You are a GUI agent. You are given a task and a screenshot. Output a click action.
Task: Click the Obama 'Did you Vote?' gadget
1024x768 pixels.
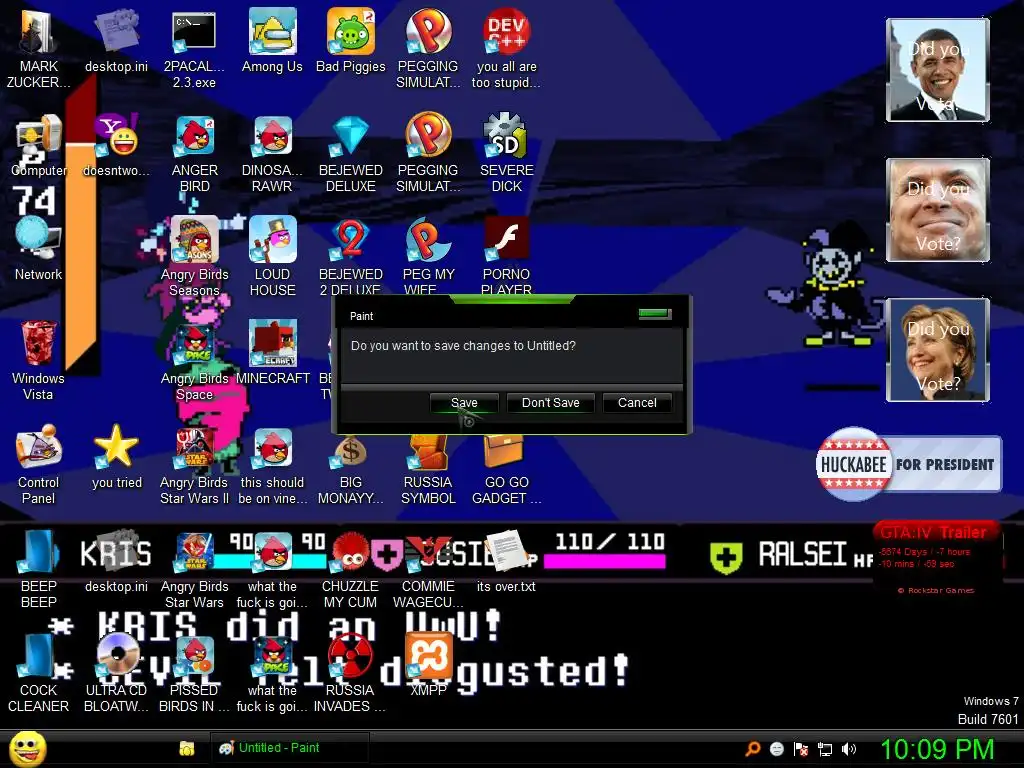938,70
